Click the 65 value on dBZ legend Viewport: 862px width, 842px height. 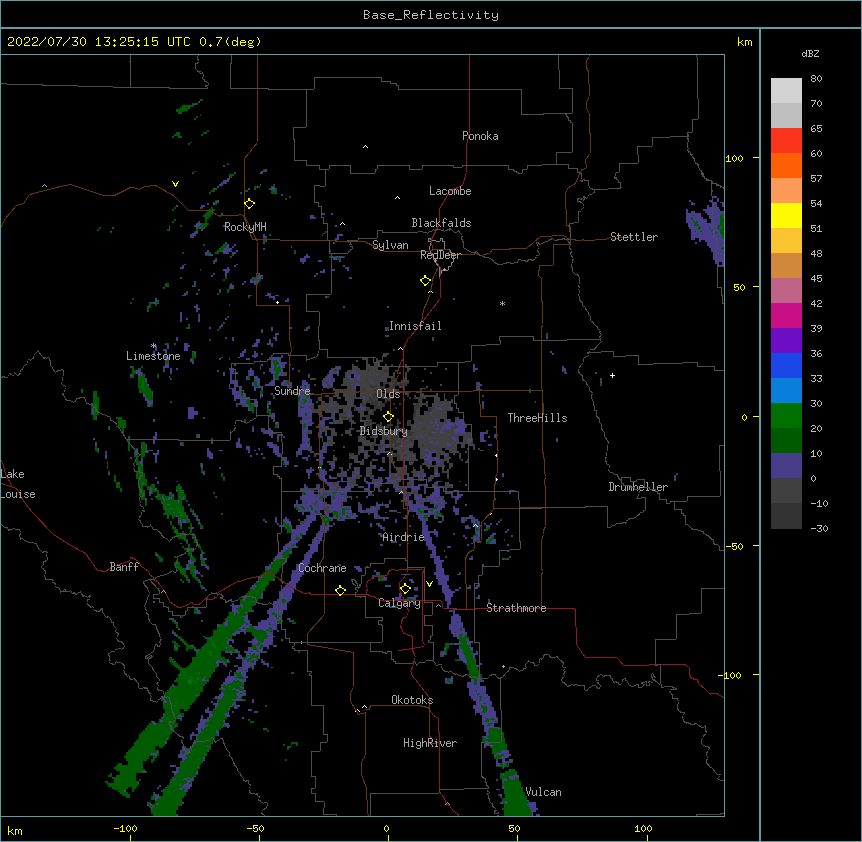pos(816,129)
